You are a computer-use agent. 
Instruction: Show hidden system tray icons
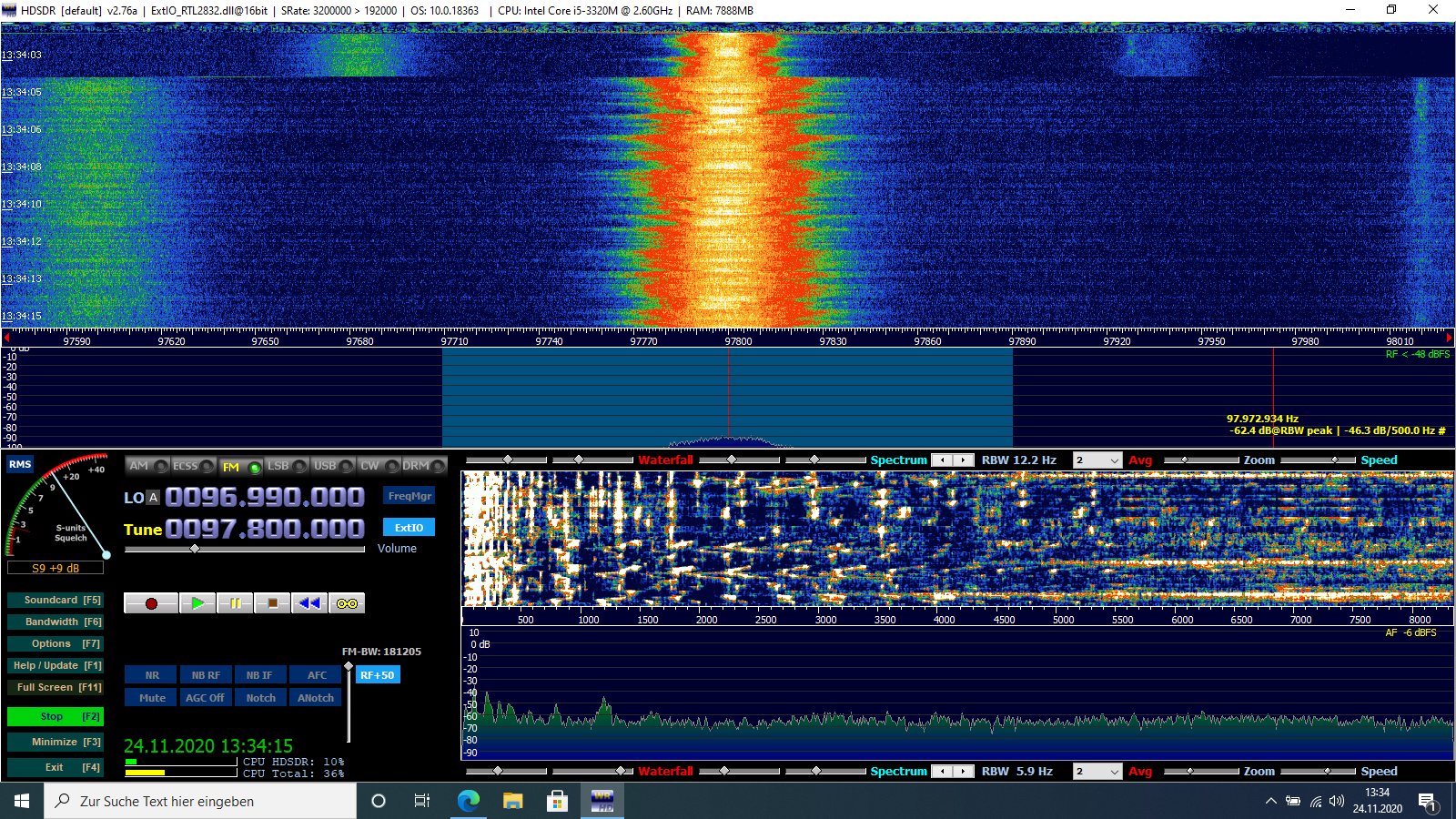click(x=1270, y=801)
